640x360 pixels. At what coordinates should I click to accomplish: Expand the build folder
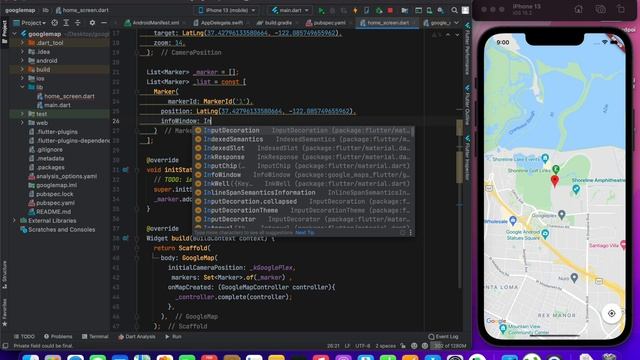coord(22,69)
